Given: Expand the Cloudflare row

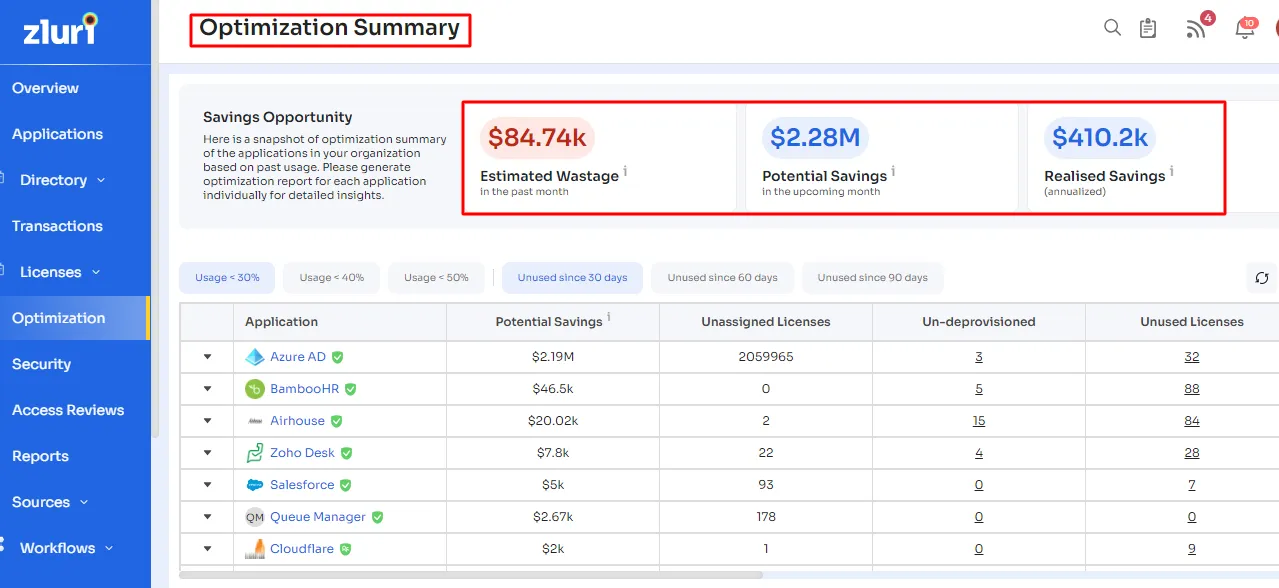Looking at the screenshot, I should 207,549.
